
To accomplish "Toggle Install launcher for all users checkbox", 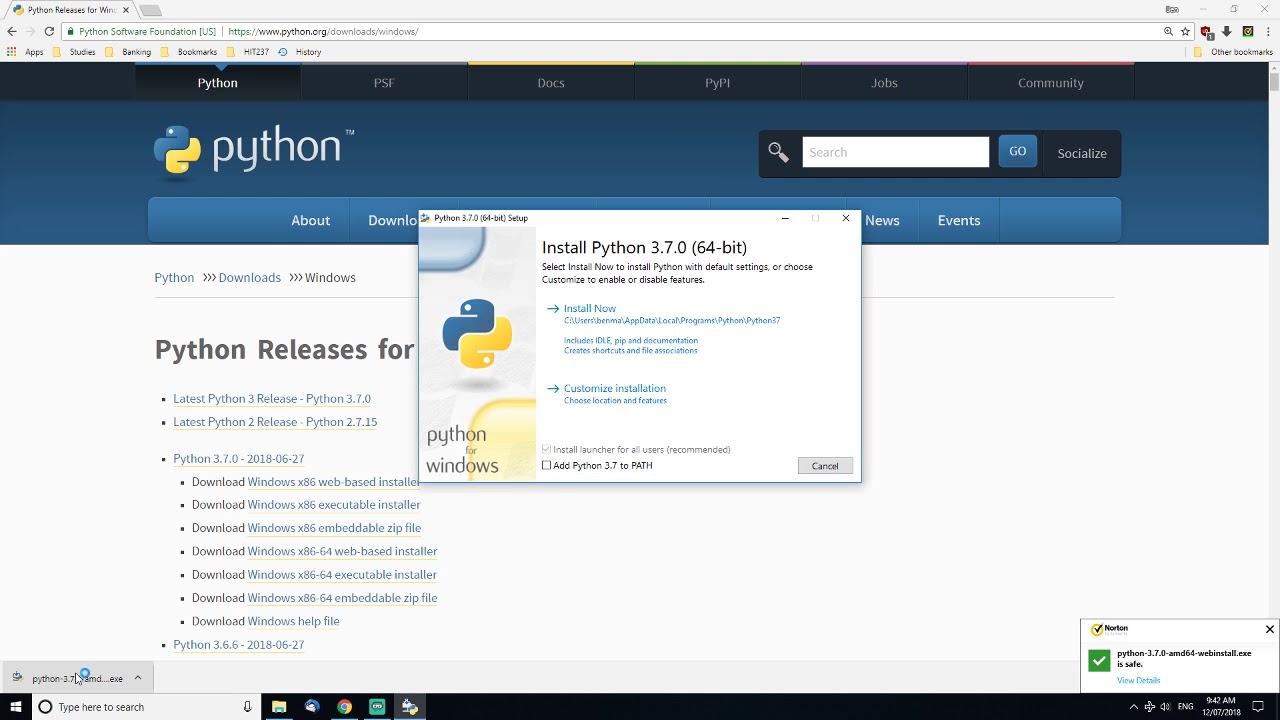I will coord(547,450).
